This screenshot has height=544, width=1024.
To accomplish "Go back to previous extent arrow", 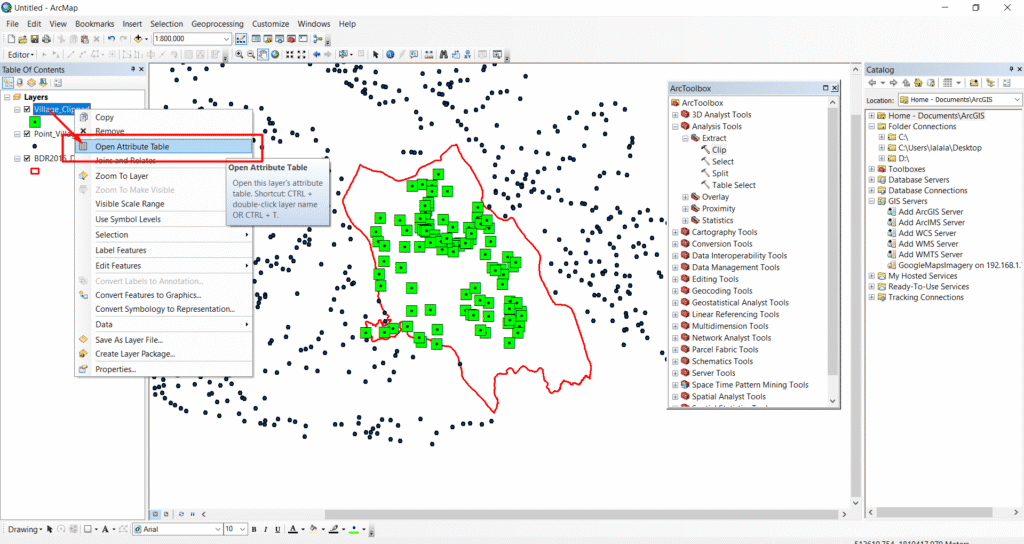I will click(317, 55).
